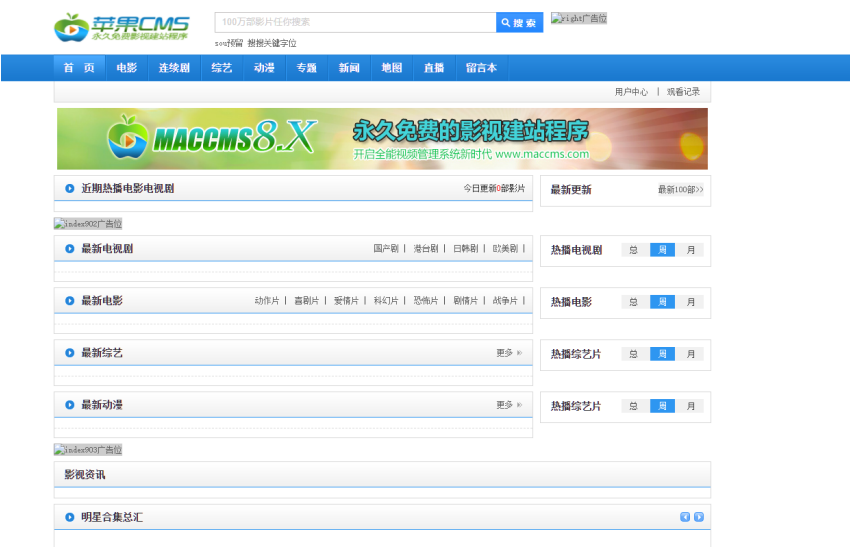Select 总 tab for 热播电影
This screenshot has height=552, width=850.
(x=634, y=302)
